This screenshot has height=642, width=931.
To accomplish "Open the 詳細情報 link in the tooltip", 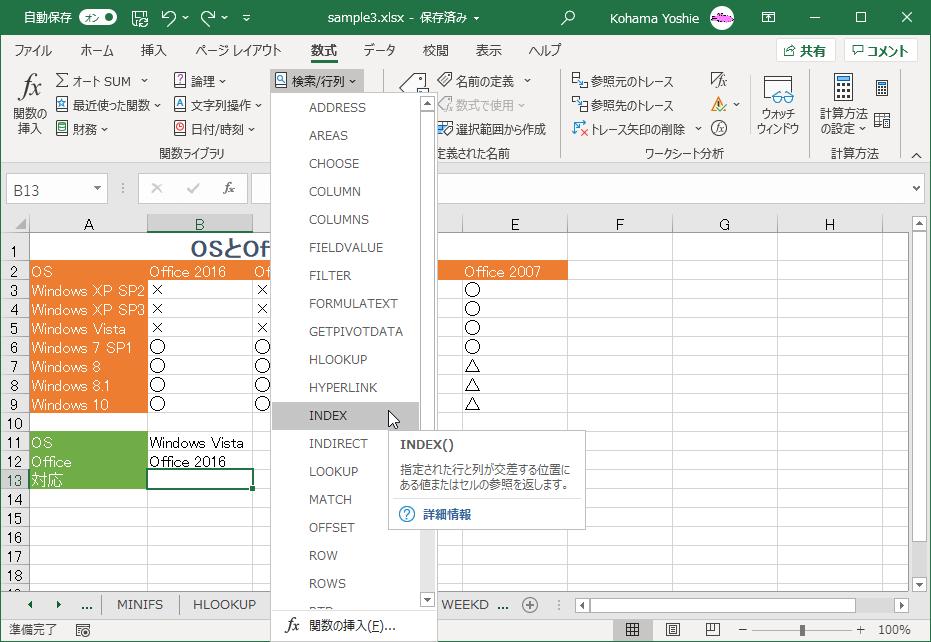I will coord(446,514).
